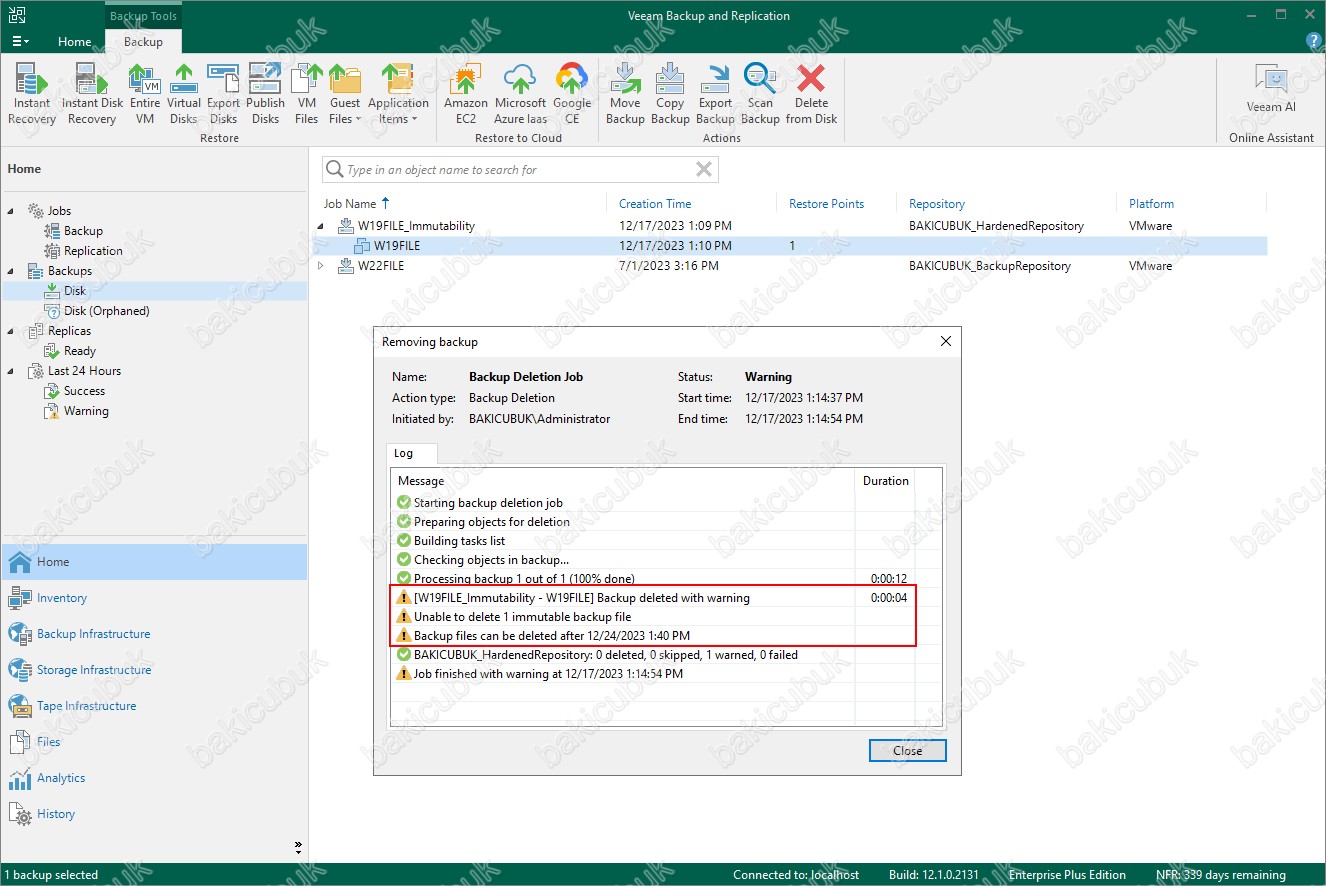1326x886 pixels.
Task: Select Warning under Last 24 Hours
Action: pos(86,411)
